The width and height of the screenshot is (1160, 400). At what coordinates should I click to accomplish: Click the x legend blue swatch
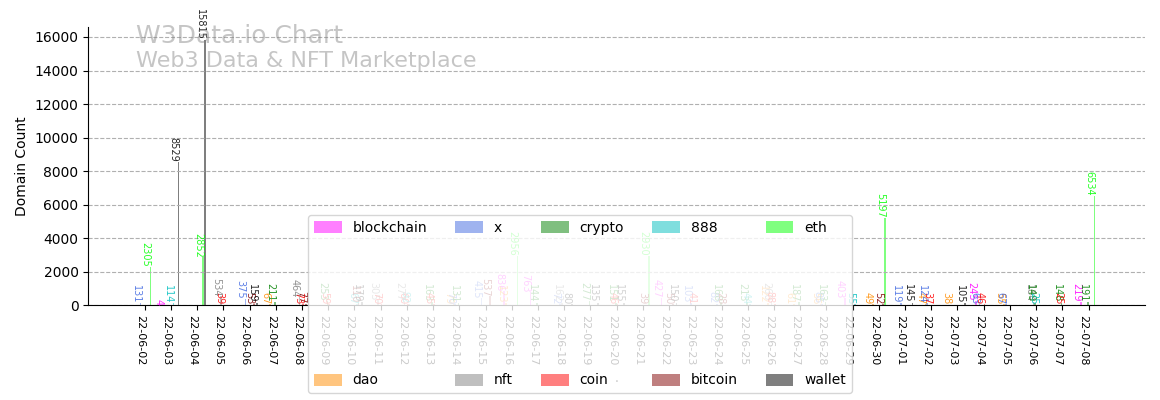coord(469,227)
